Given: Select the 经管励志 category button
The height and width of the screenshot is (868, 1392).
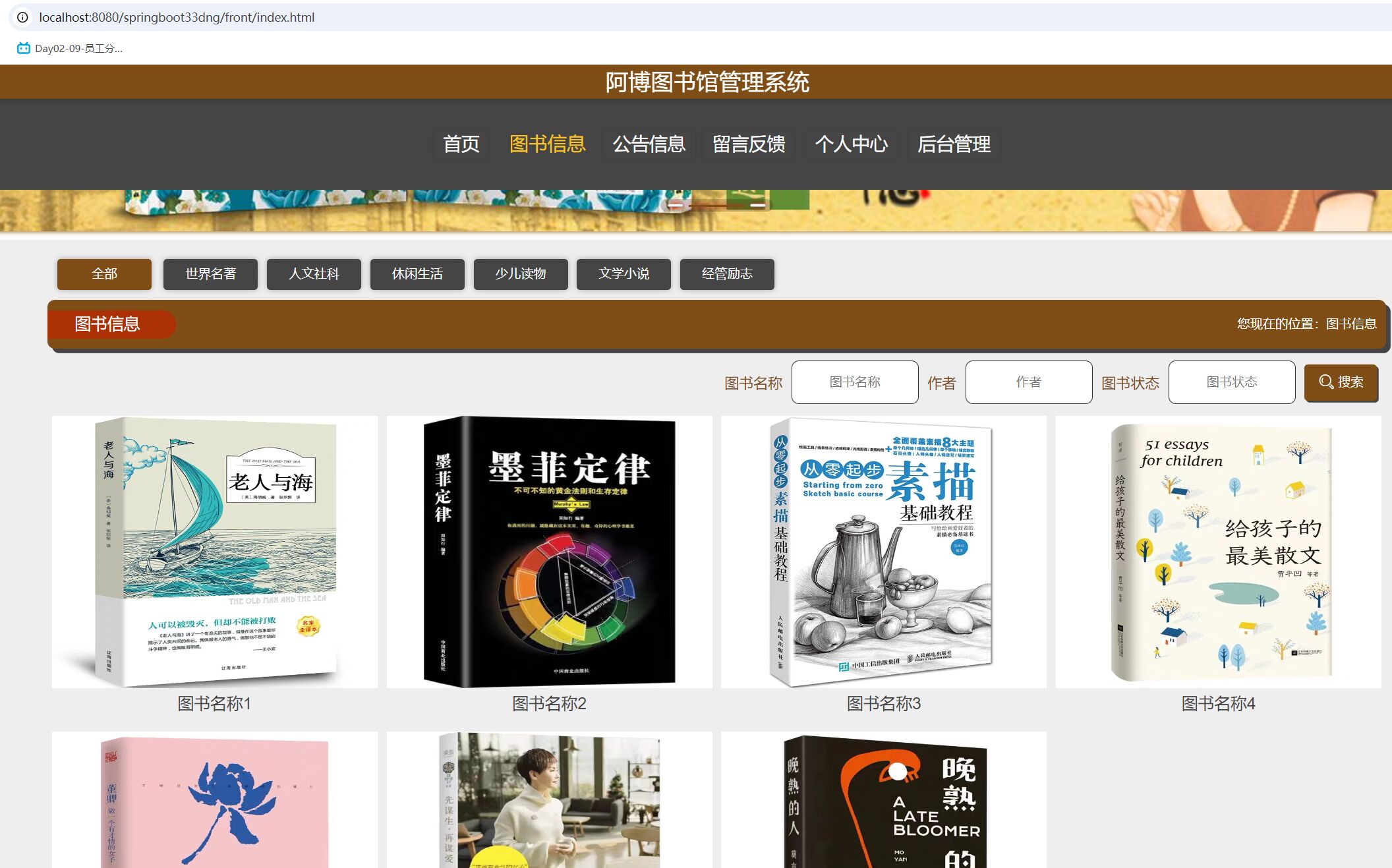Looking at the screenshot, I should tap(727, 274).
